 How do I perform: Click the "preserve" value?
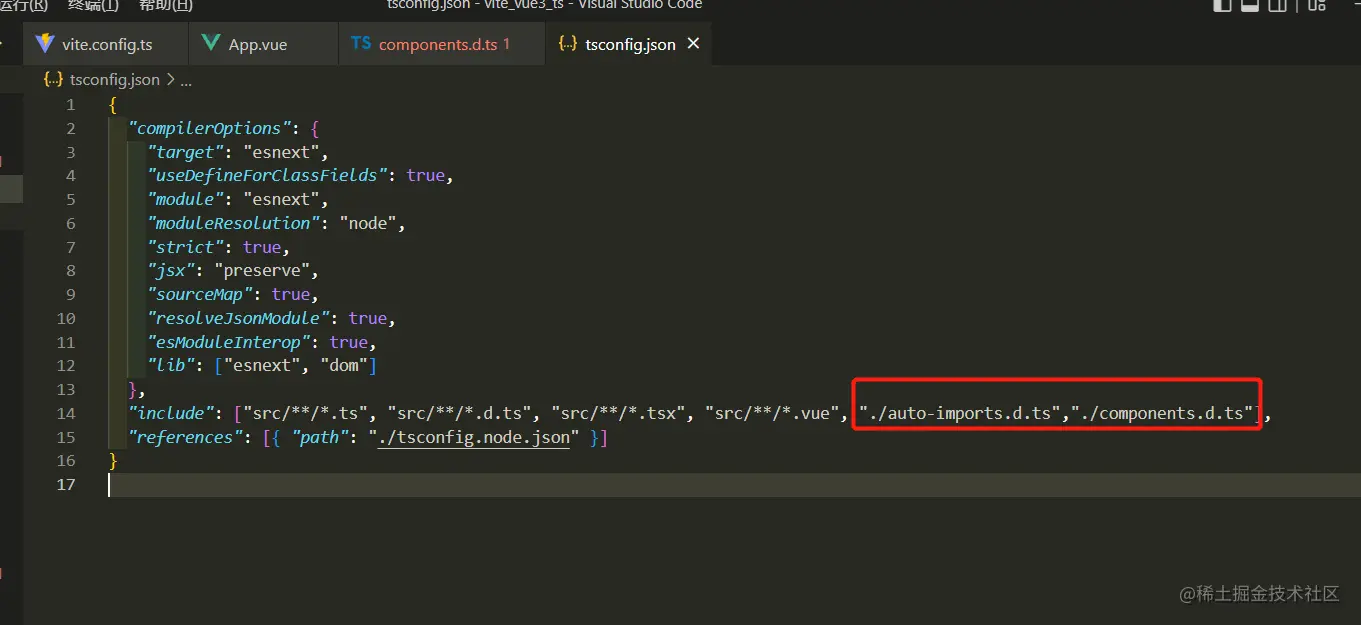[262, 270]
